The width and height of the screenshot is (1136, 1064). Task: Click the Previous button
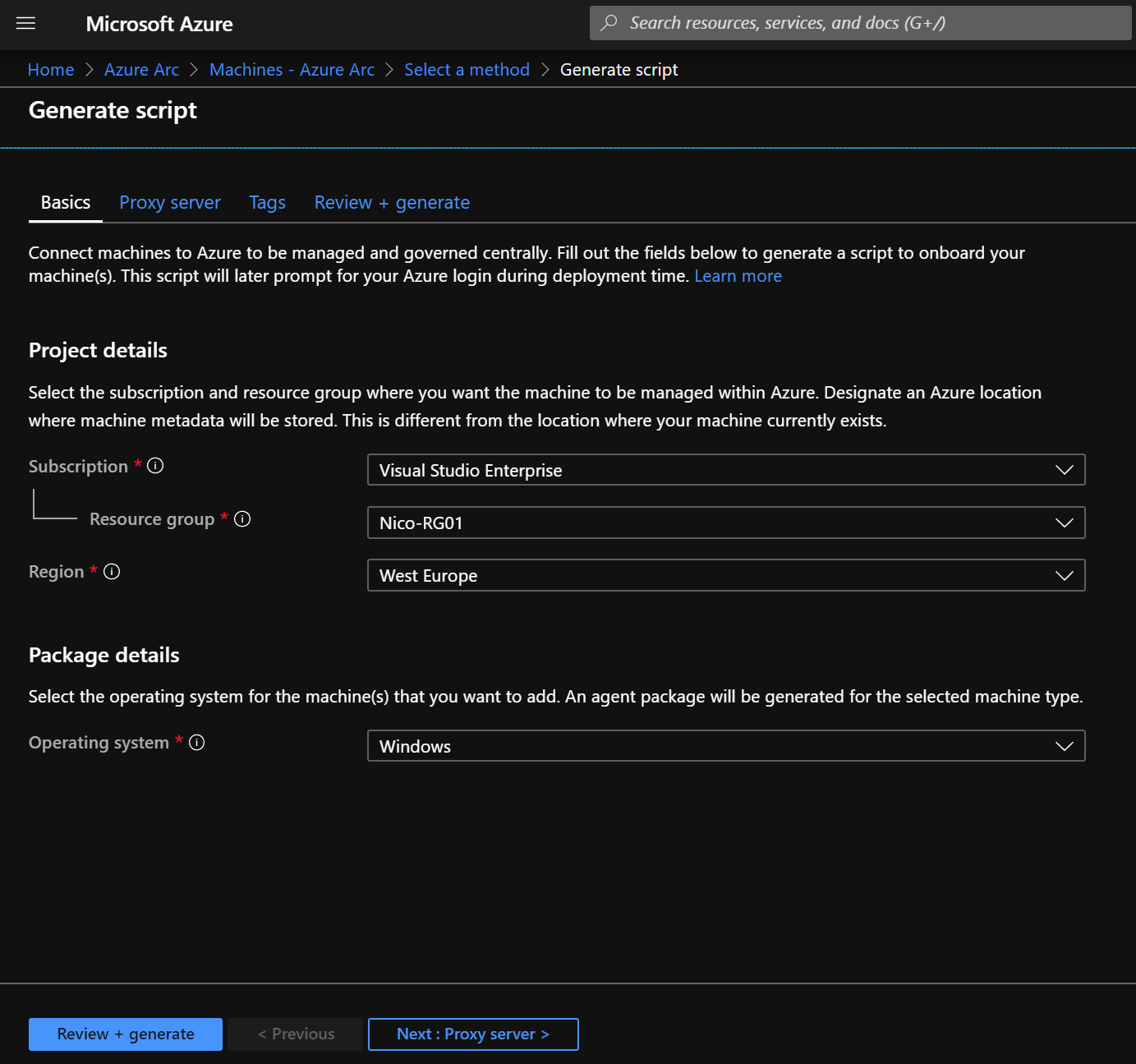[x=296, y=1034]
